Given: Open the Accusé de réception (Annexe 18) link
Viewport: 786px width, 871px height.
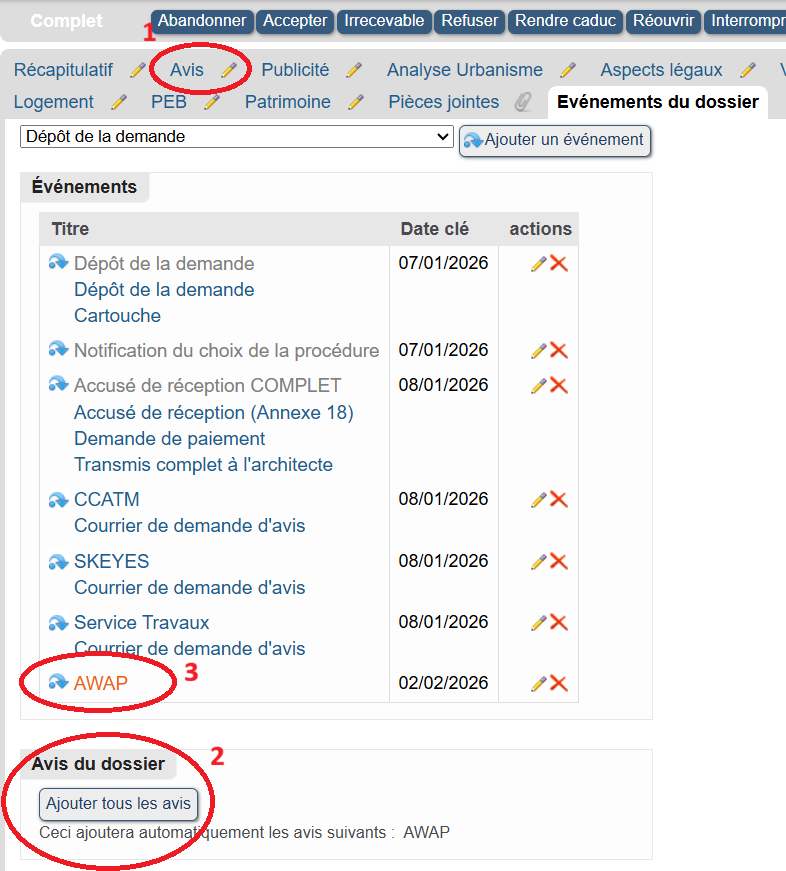Looking at the screenshot, I should (x=213, y=412).
